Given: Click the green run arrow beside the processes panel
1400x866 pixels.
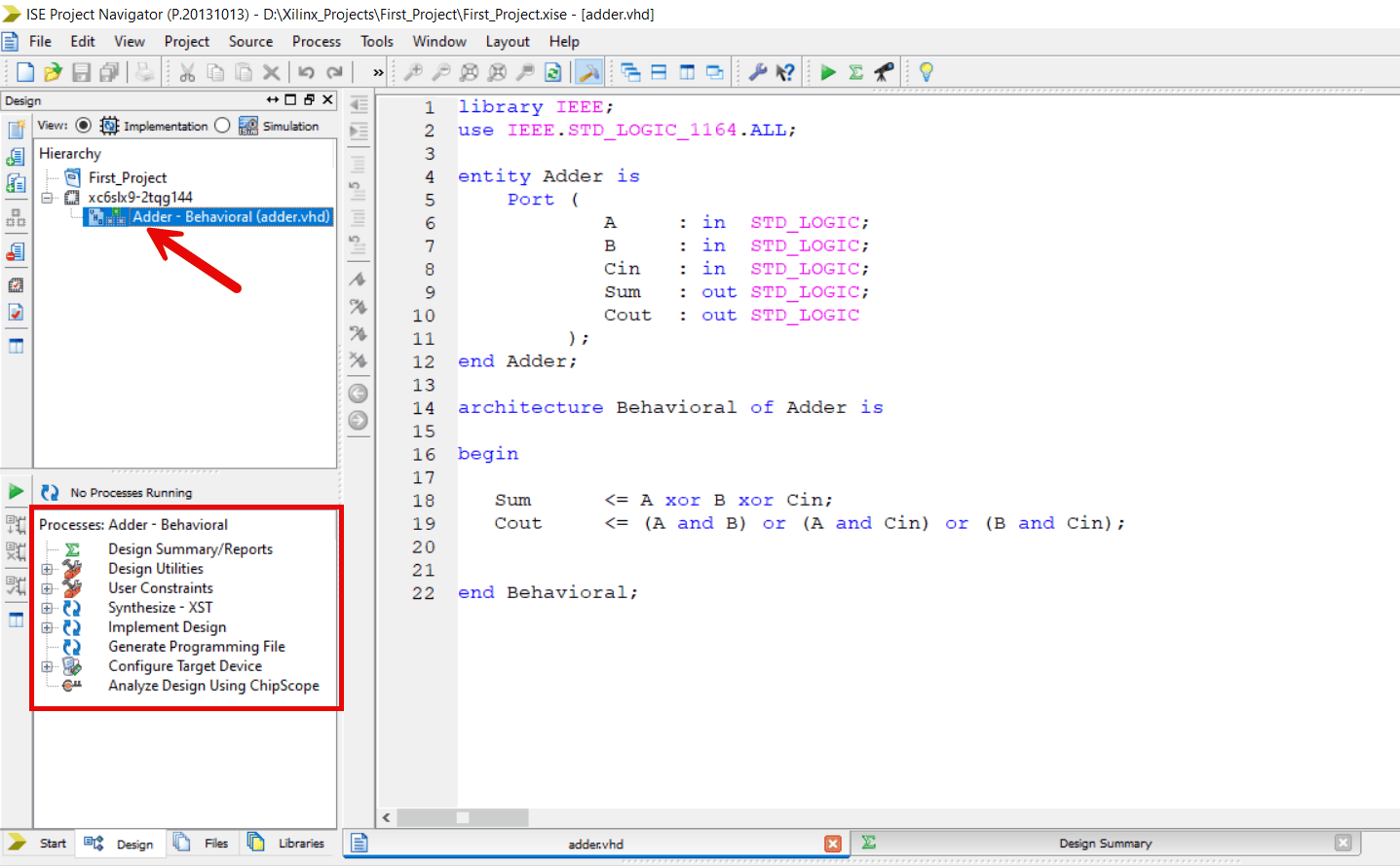Looking at the screenshot, I should coord(15,491).
